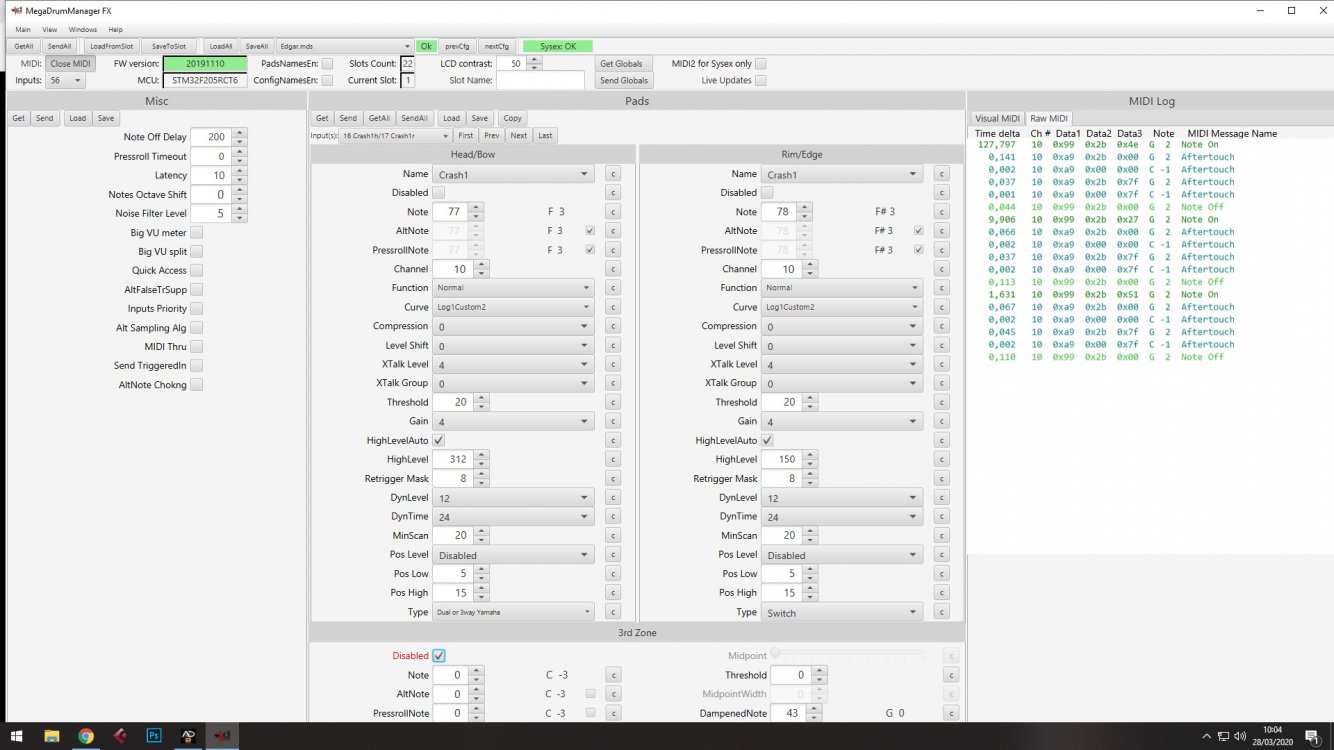The height and width of the screenshot is (750, 1334).
Task: Toggle the Big VU meter option
Action: point(196,232)
